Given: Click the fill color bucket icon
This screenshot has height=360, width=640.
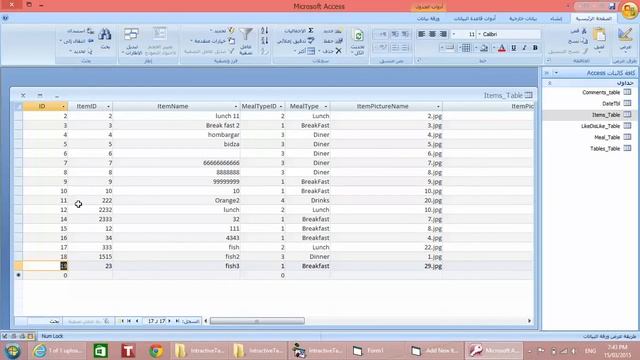Looking at the screenshot, I should [484, 48].
